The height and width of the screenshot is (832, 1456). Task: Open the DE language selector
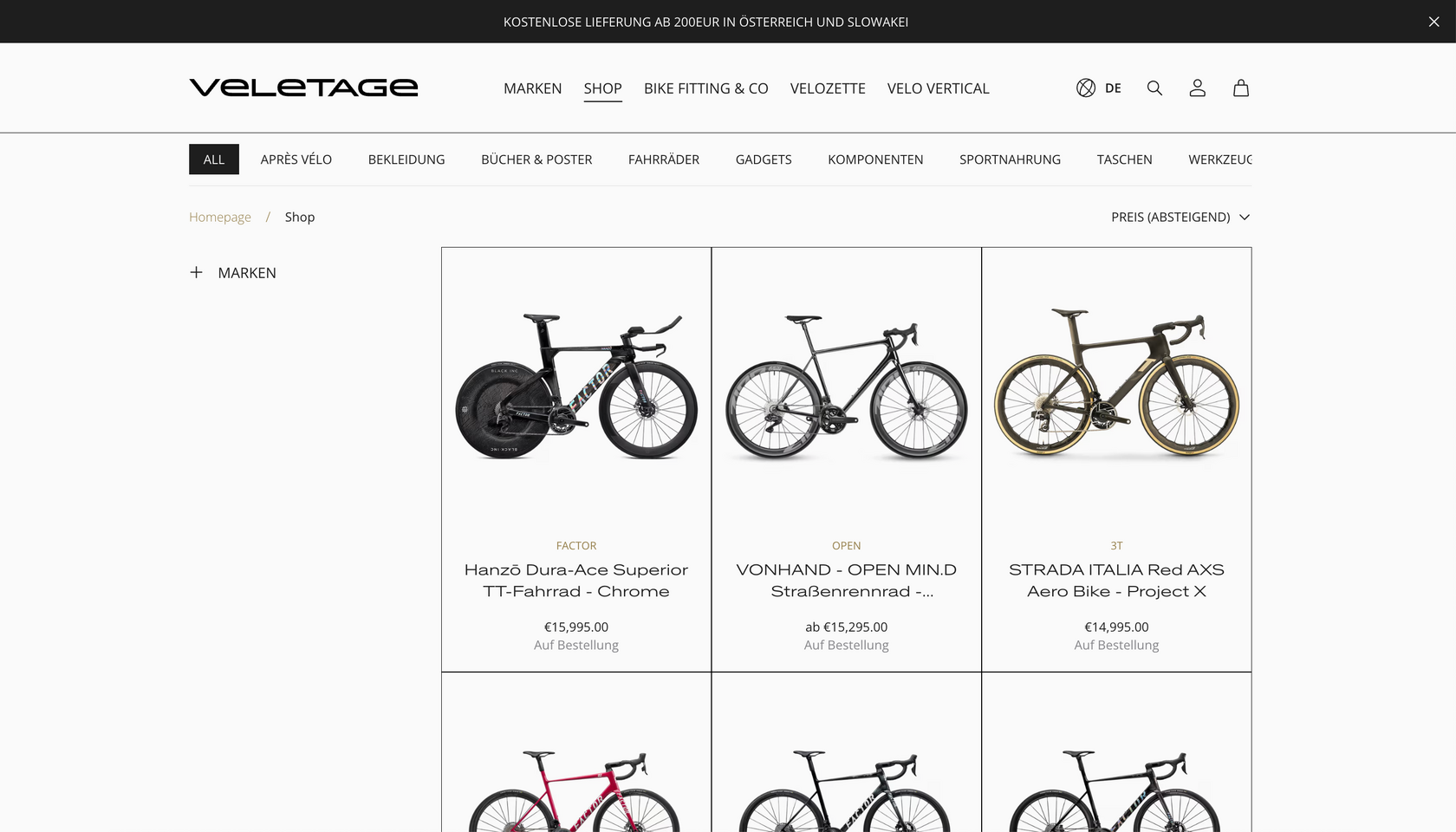(x=1113, y=88)
